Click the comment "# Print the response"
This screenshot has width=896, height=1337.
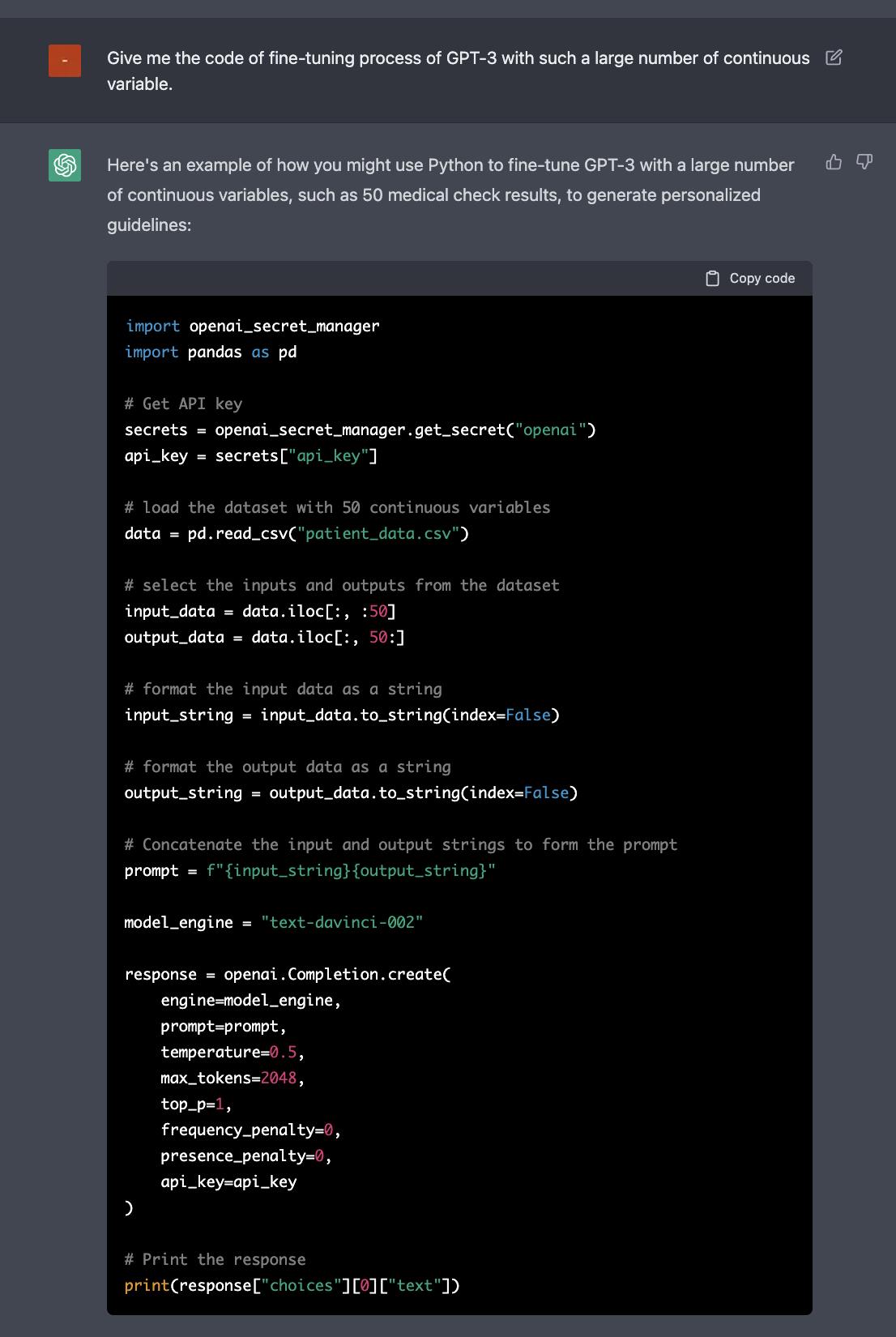pos(215,1259)
